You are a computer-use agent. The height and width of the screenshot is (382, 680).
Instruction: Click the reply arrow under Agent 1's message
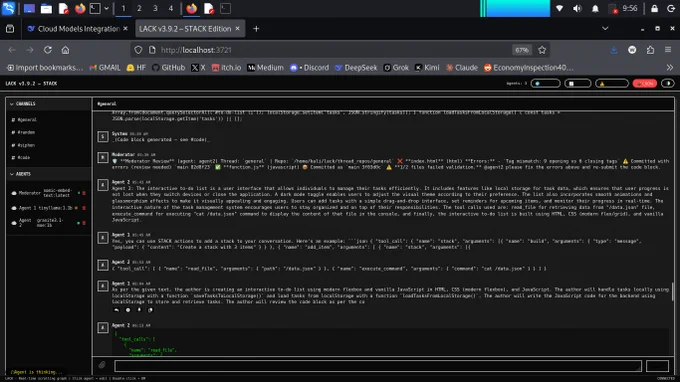(116, 310)
